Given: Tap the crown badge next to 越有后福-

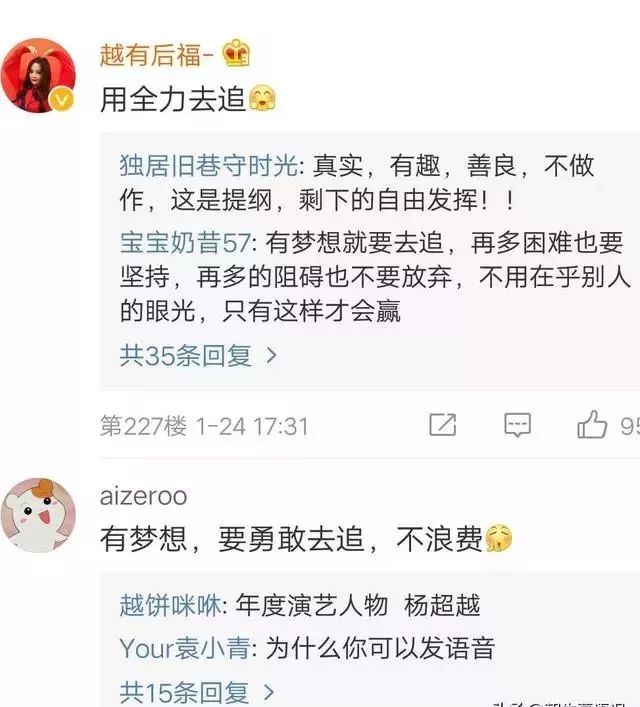Looking at the screenshot, I should coord(237,54).
